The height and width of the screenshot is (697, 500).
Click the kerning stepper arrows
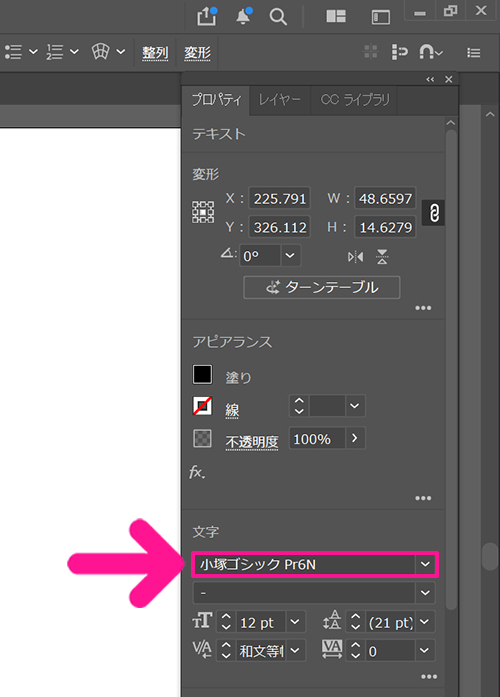pos(226,651)
